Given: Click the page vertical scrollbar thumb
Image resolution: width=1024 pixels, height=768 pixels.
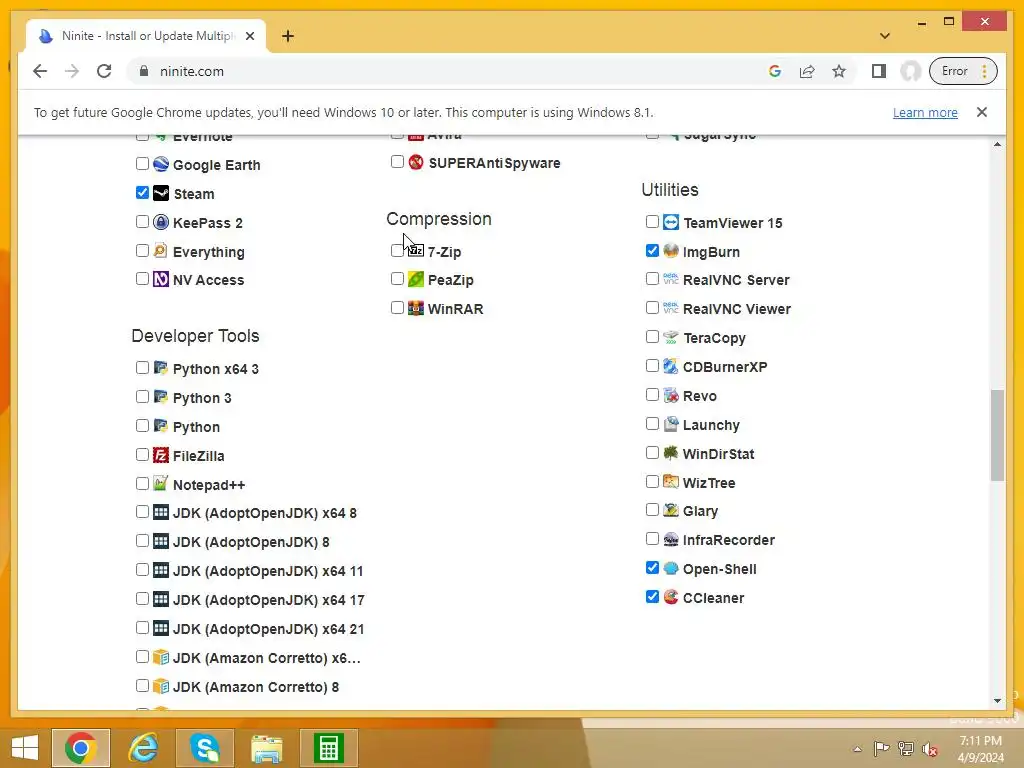Looking at the screenshot, I should (x=997, y=435).
